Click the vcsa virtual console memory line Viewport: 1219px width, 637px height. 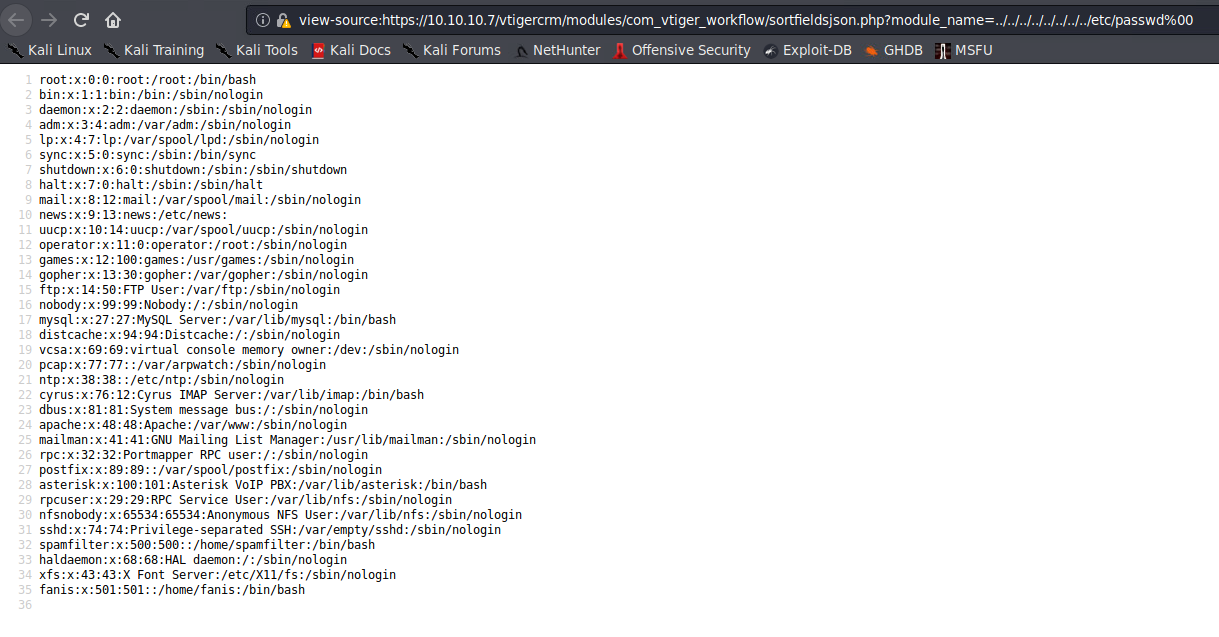tap(249, 350)
